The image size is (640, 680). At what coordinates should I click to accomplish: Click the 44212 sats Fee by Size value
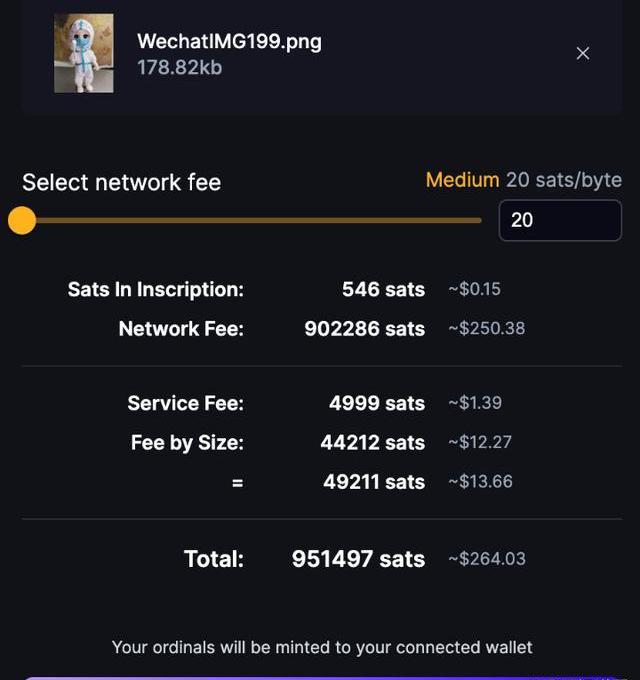pyautogui.click(x=372, y=442)
